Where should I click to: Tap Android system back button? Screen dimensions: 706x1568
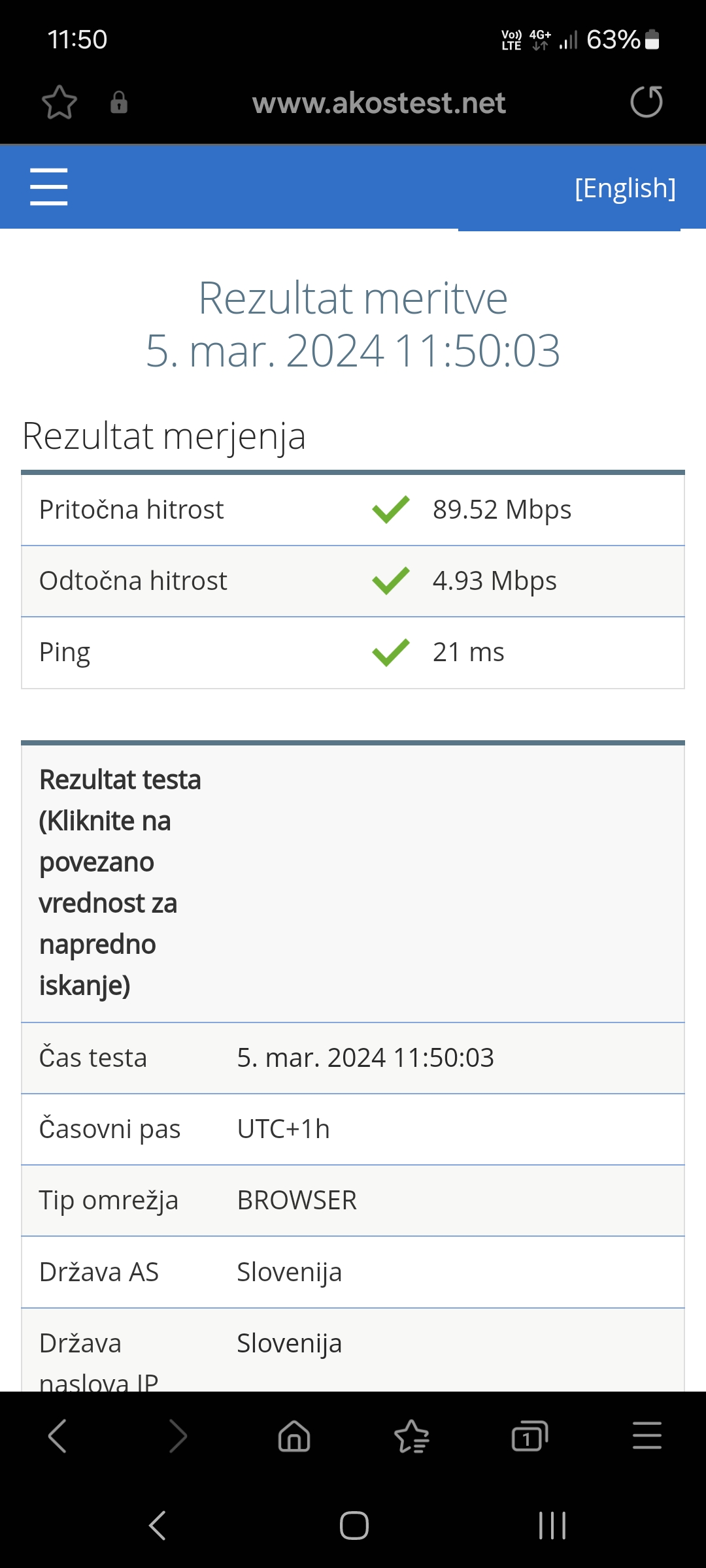pyautogui.click(x=158, y=1526)
